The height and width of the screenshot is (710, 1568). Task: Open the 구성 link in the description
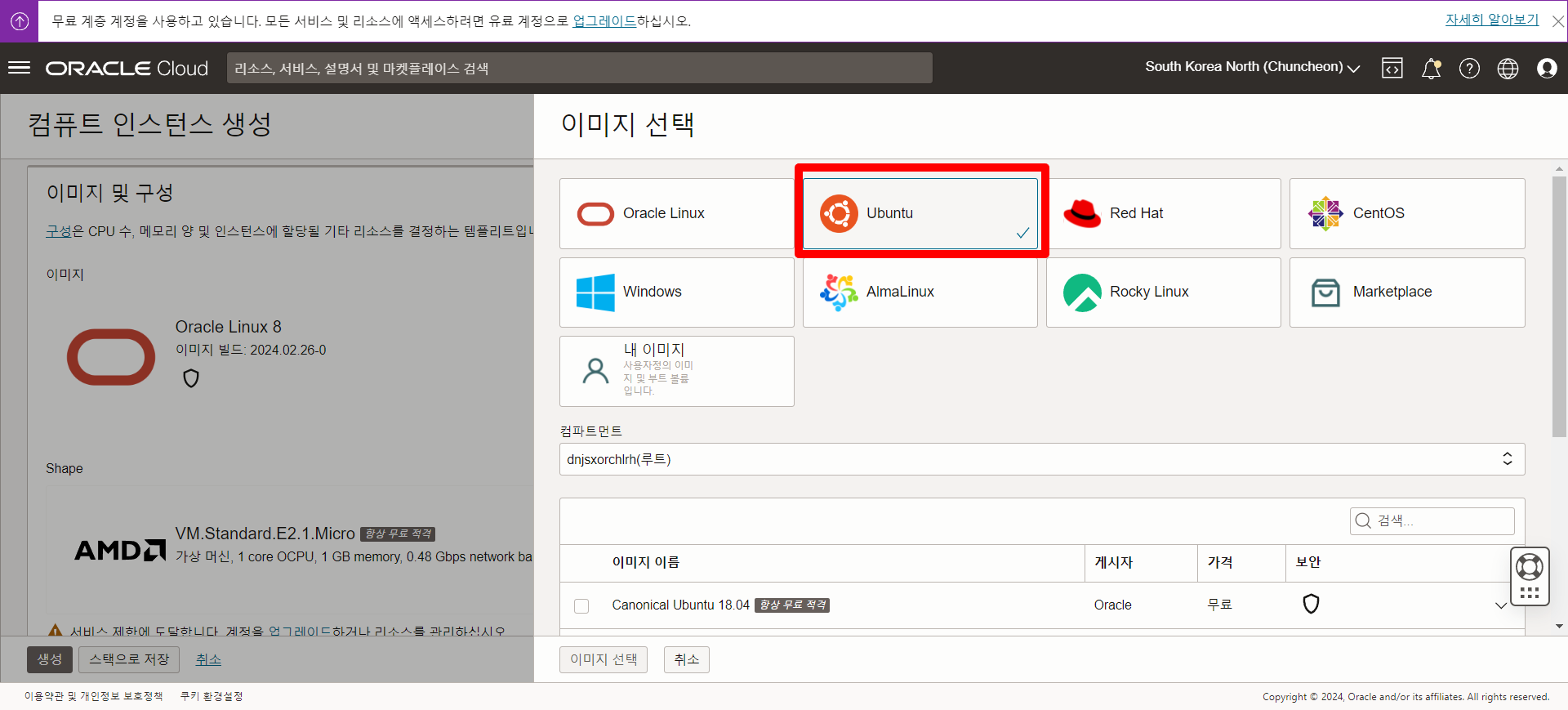(59, 231)
